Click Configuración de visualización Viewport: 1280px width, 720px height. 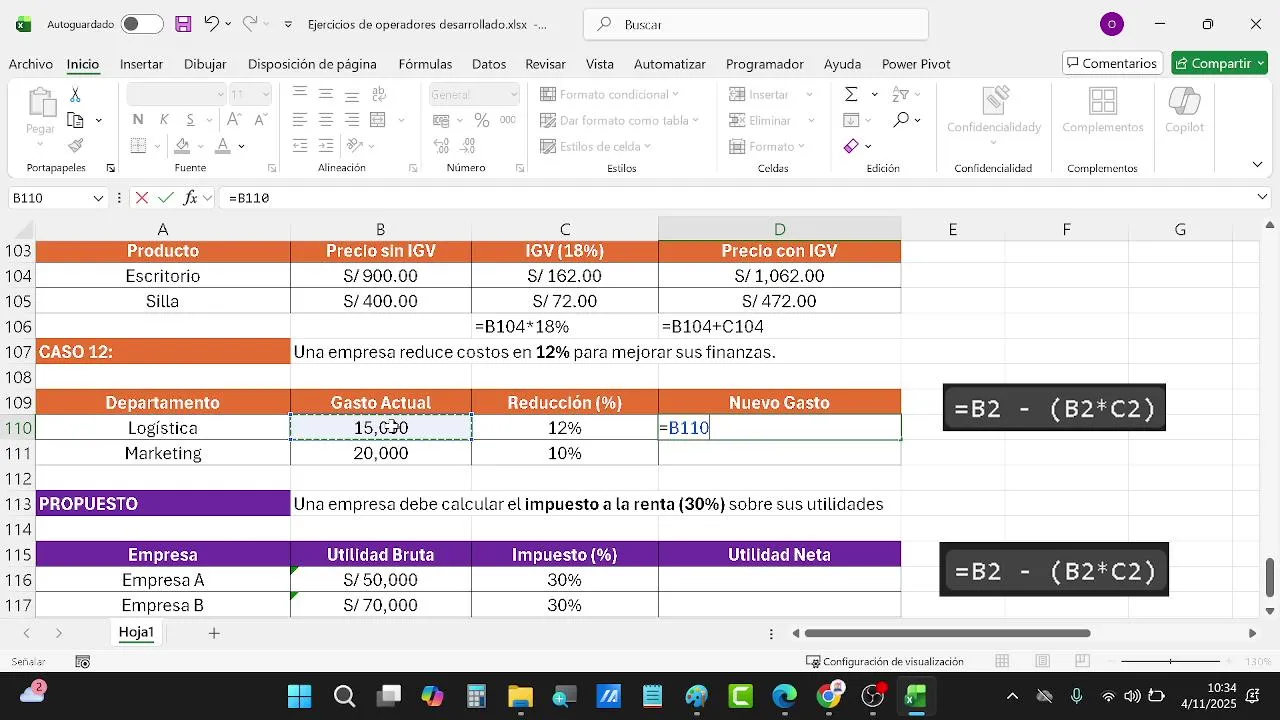pyautogui.click(x=886, y=661)
